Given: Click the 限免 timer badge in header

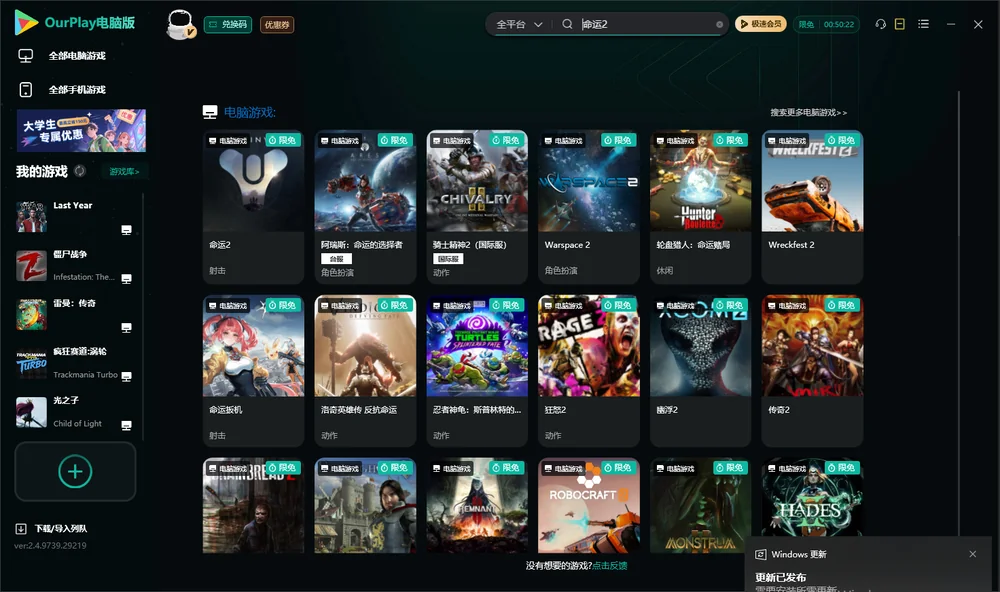Looking at the screenshot, I should point(826,24).
